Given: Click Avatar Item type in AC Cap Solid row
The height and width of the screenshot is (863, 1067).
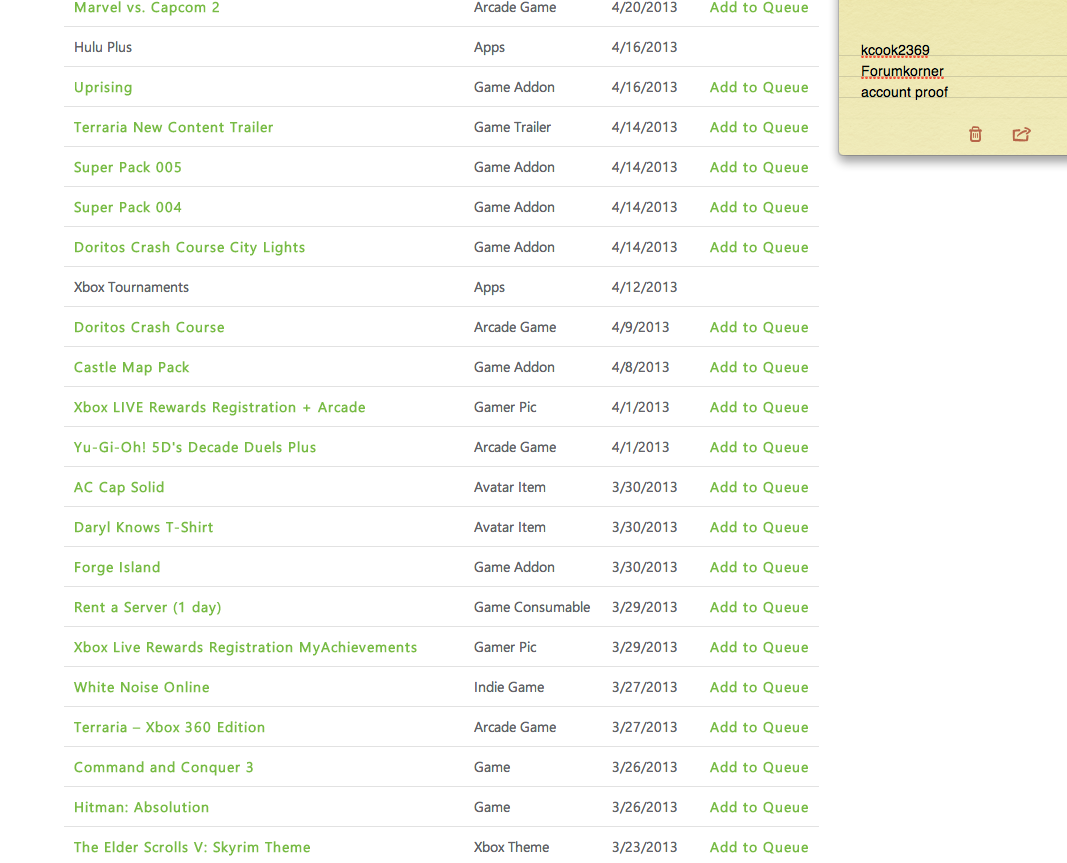Looking at the screenshot, I should [x=509, y=487].
